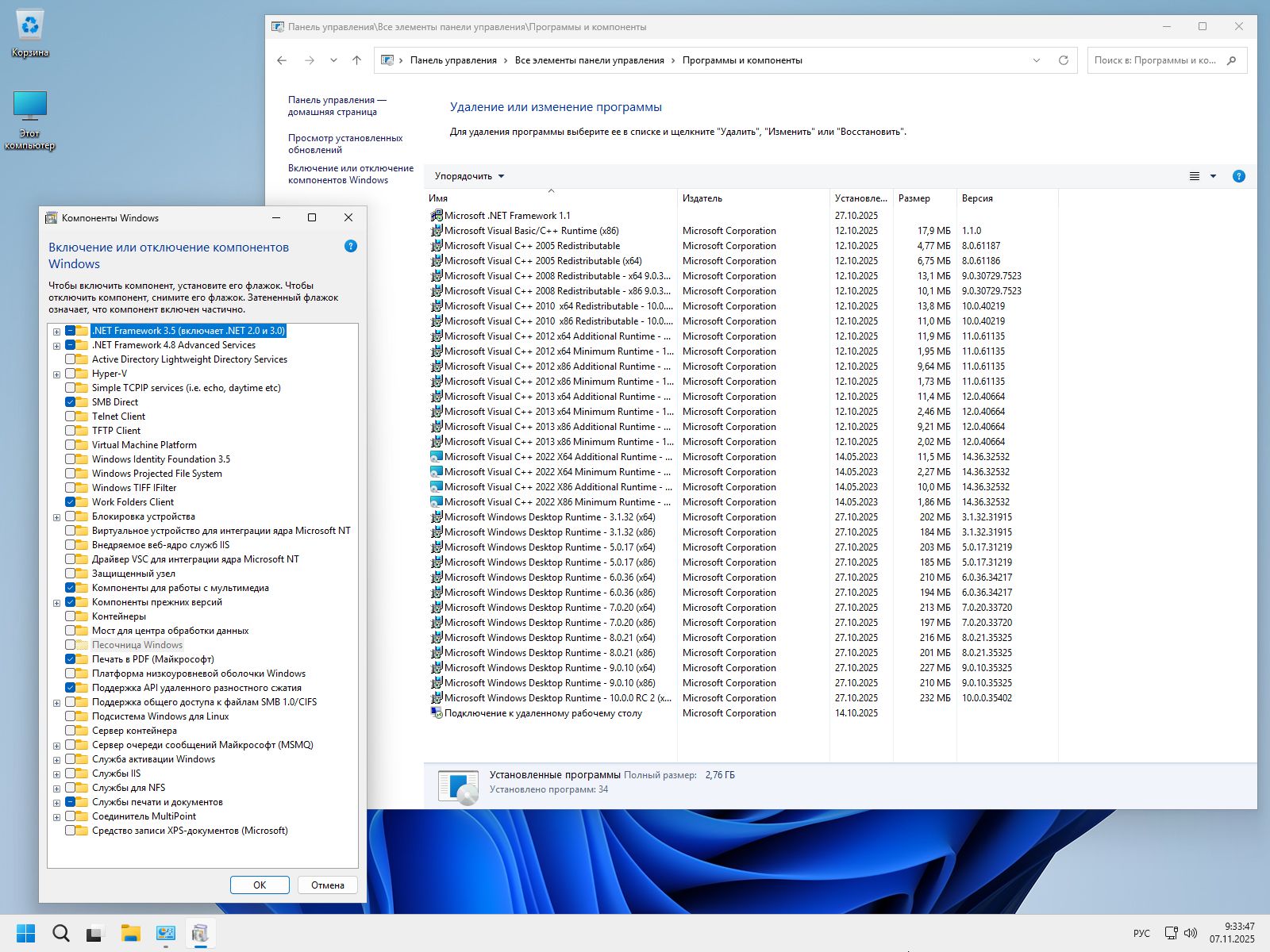Open Recycle Bin desktop icon
The width and height of the screenshot is (1270, 952).
[x=30, y=28]
